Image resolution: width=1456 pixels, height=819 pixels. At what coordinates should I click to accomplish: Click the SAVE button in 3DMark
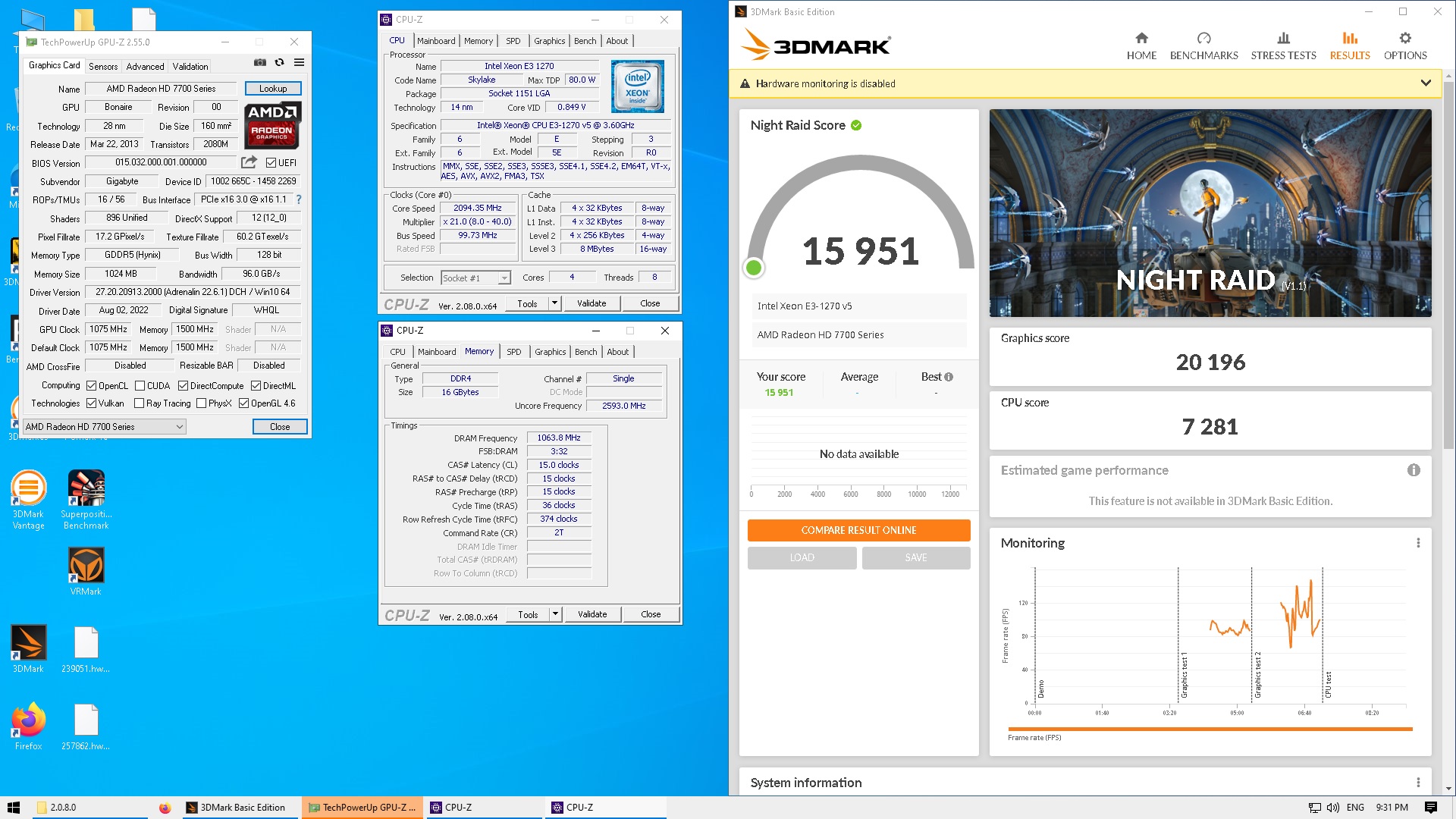916,557
